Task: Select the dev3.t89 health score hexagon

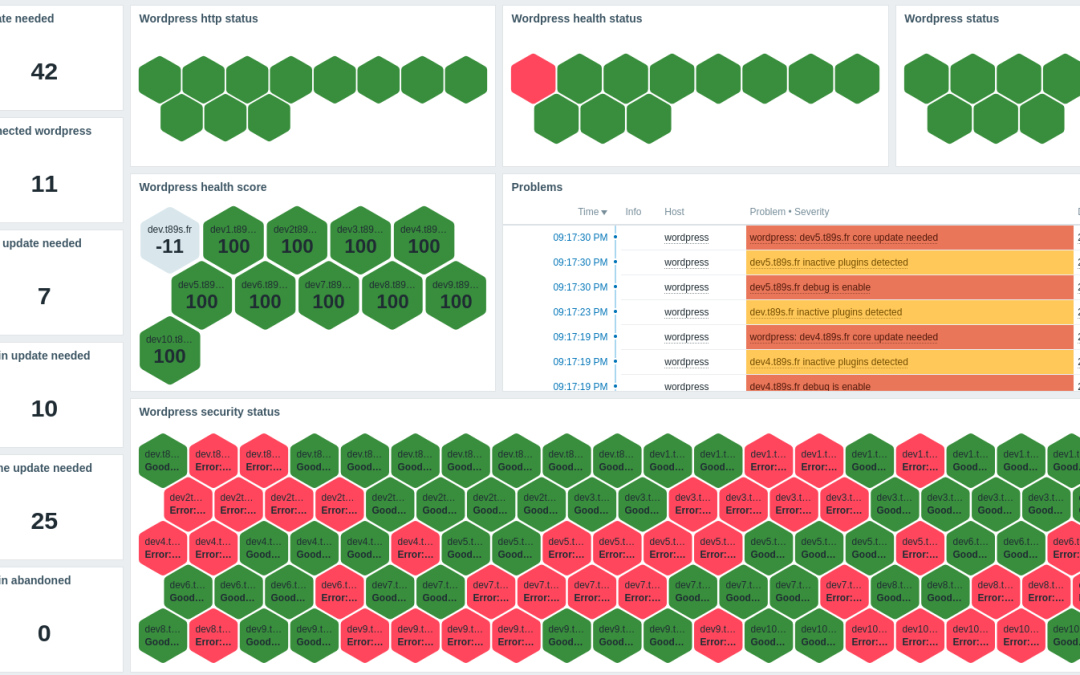Action: click(360, 240)
